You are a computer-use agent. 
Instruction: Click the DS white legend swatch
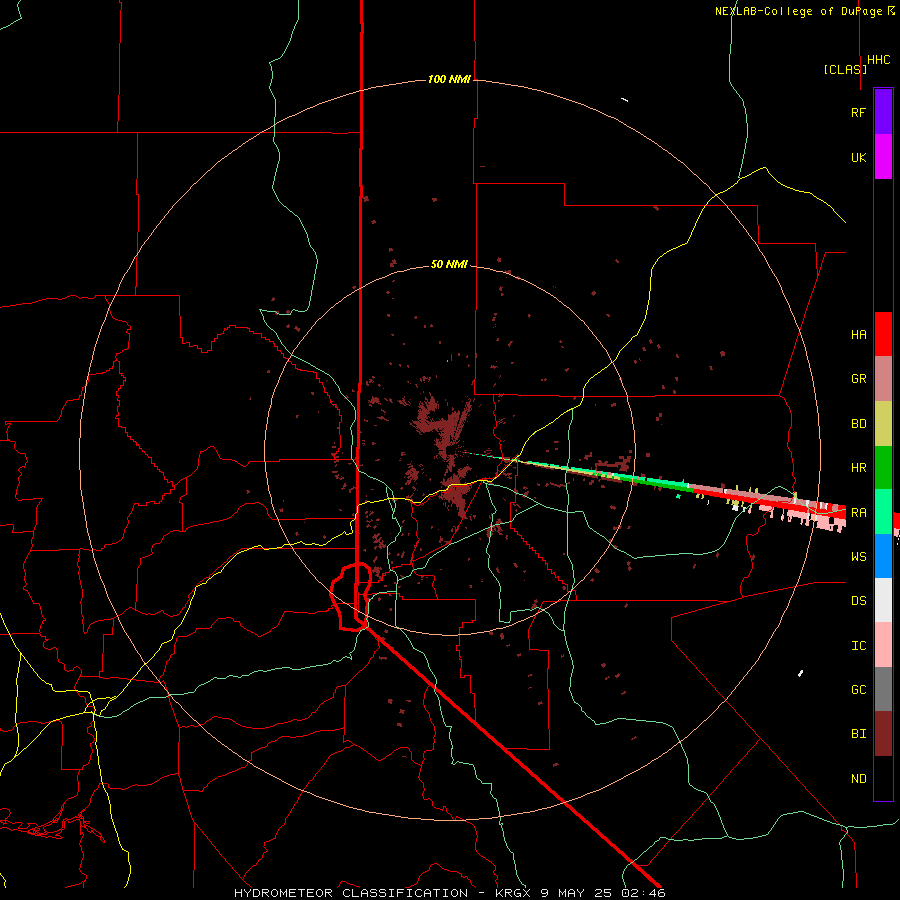[883, 600]
